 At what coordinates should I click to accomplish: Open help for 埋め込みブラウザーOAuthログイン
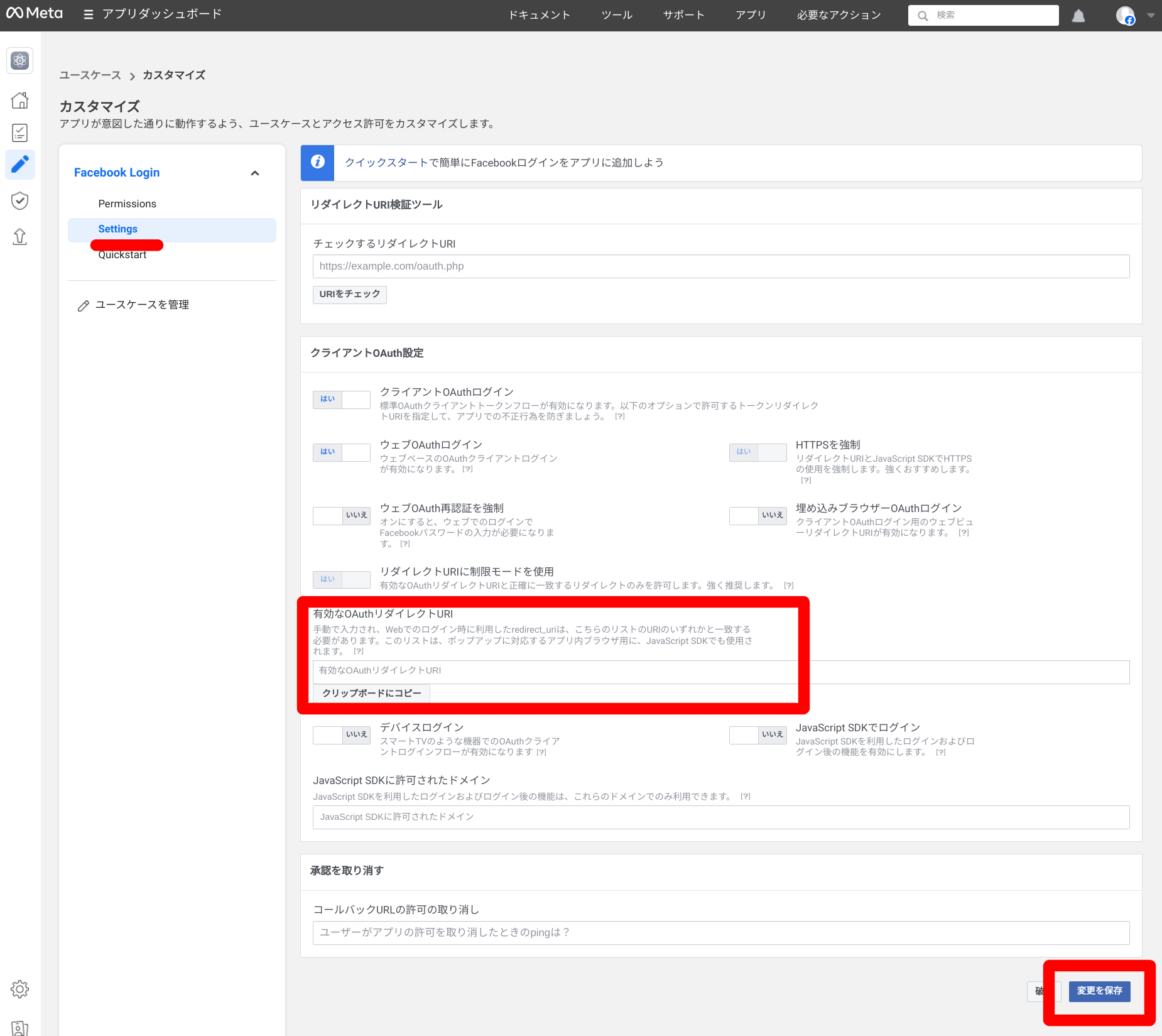(964, 533)
